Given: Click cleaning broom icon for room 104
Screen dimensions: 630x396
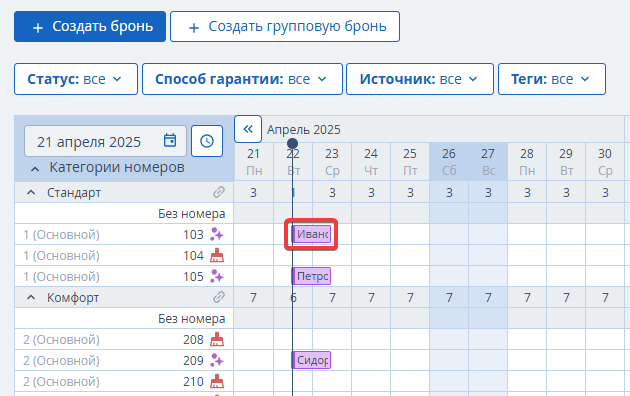Looking at the screenshot, I should pos(217,255).
